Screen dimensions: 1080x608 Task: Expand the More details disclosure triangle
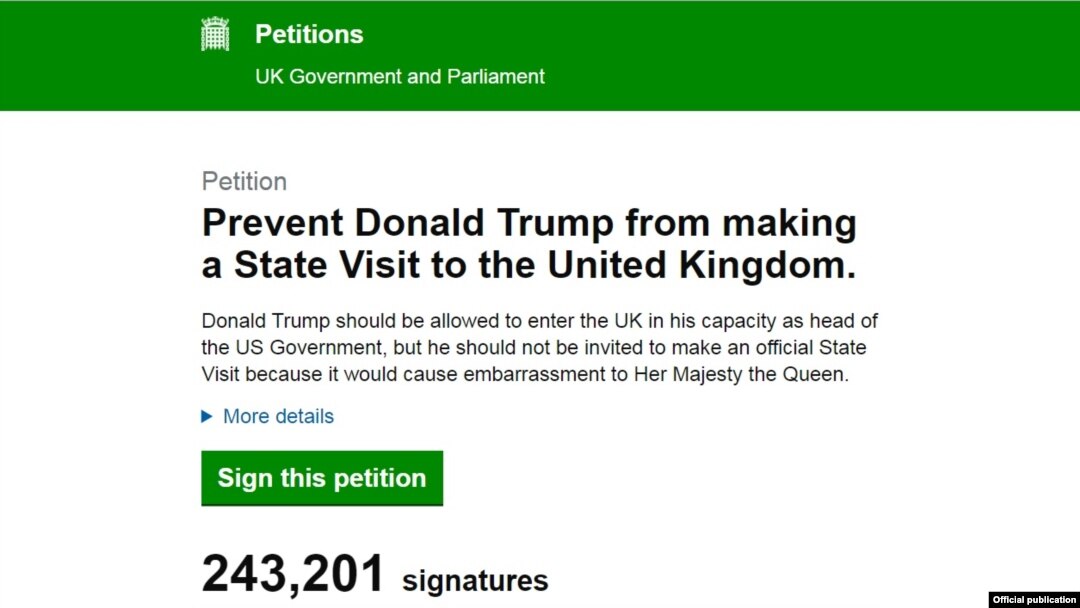(x=207, y=416)
